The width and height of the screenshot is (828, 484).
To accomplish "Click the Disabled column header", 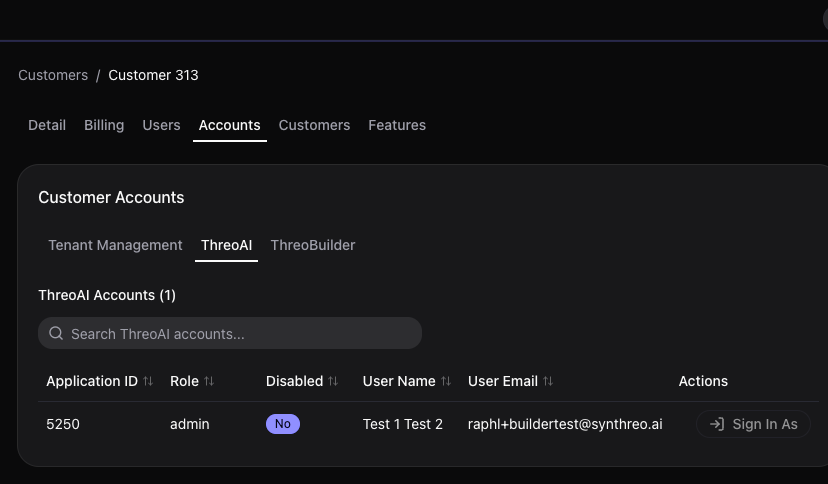I will coord(294,381).
